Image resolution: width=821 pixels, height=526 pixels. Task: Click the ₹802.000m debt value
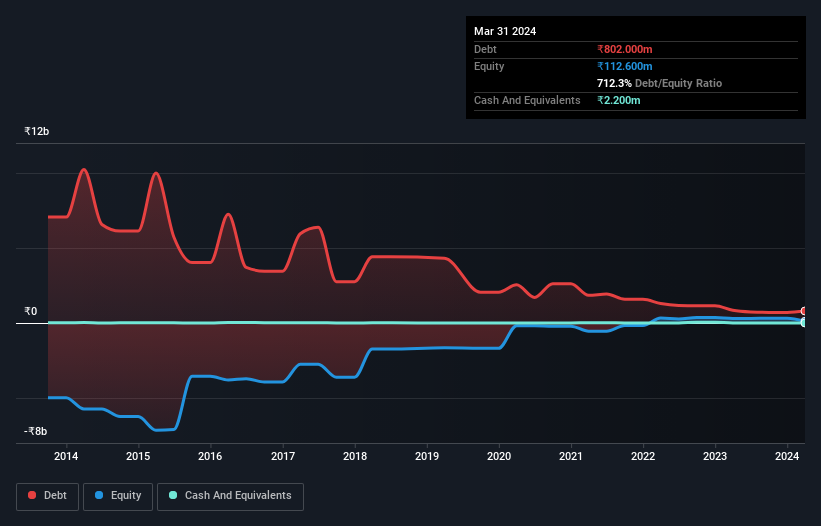tap(625, 49)
